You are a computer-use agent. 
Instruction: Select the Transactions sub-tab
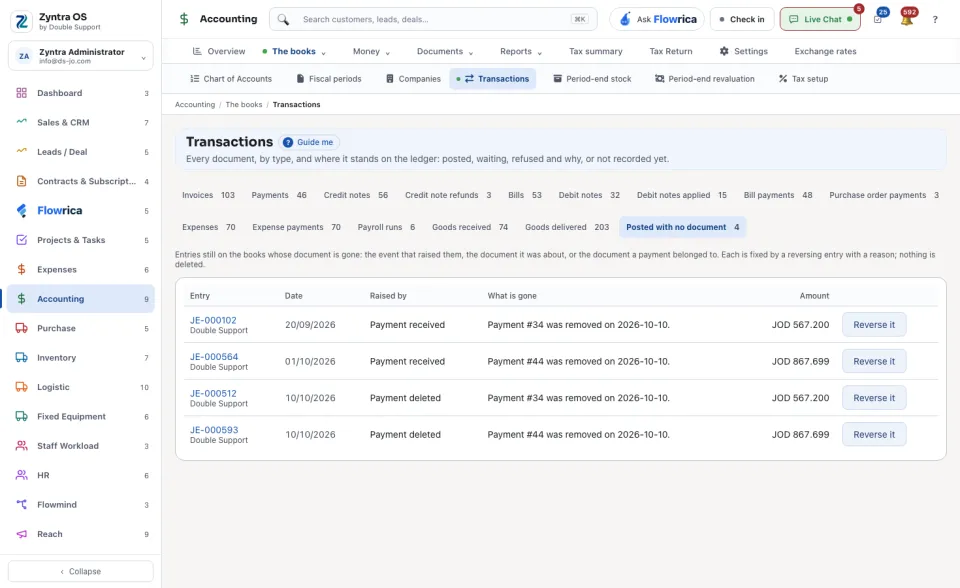[x=493, y=79]
